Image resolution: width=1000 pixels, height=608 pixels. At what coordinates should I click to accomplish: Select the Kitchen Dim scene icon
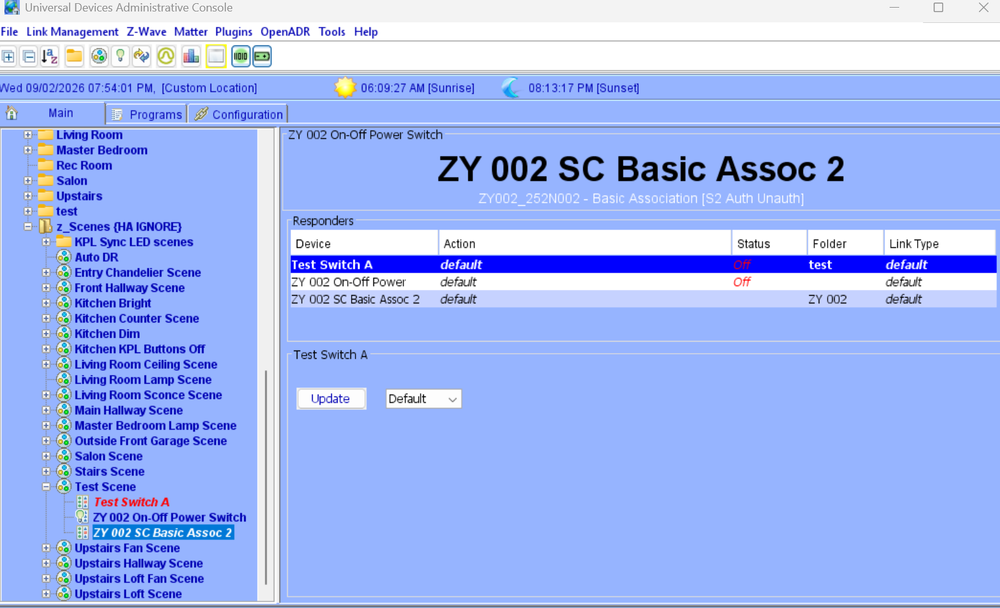63,334
